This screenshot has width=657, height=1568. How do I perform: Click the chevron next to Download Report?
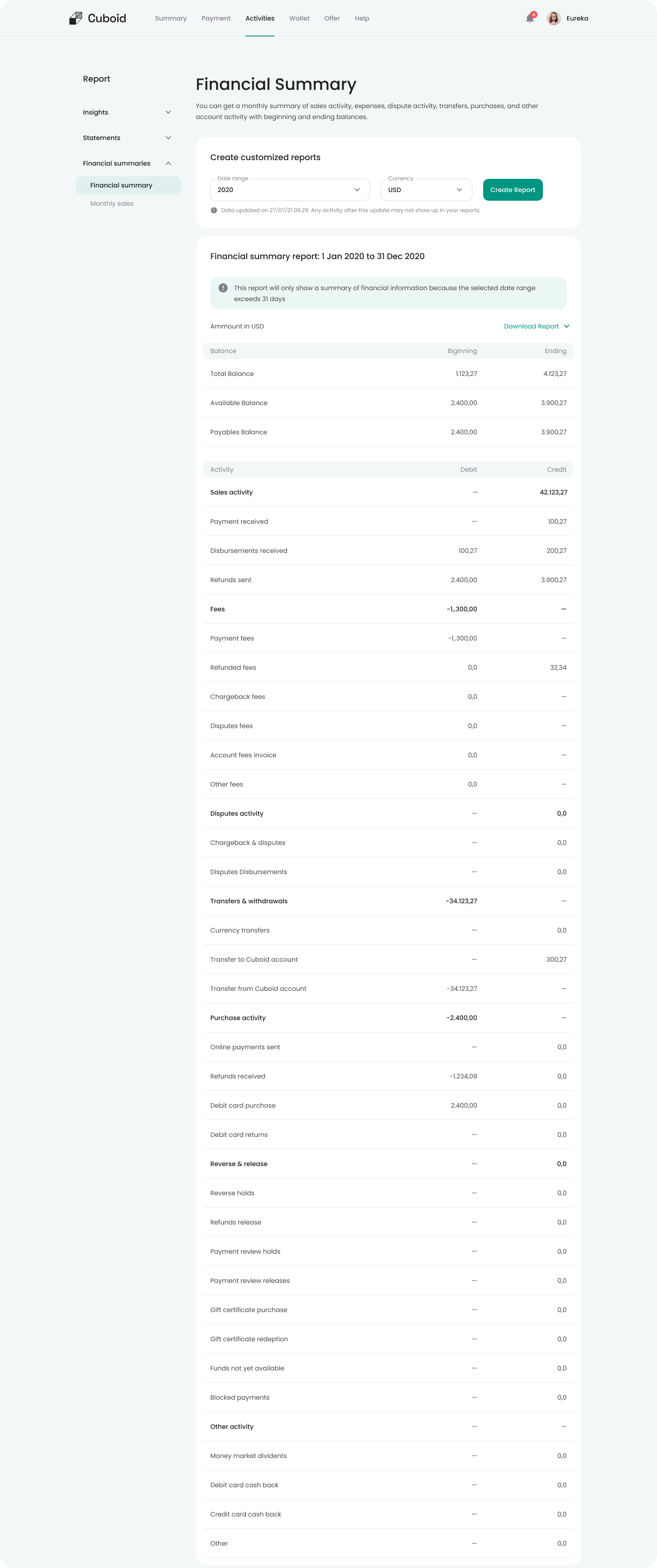pos(566,326)
